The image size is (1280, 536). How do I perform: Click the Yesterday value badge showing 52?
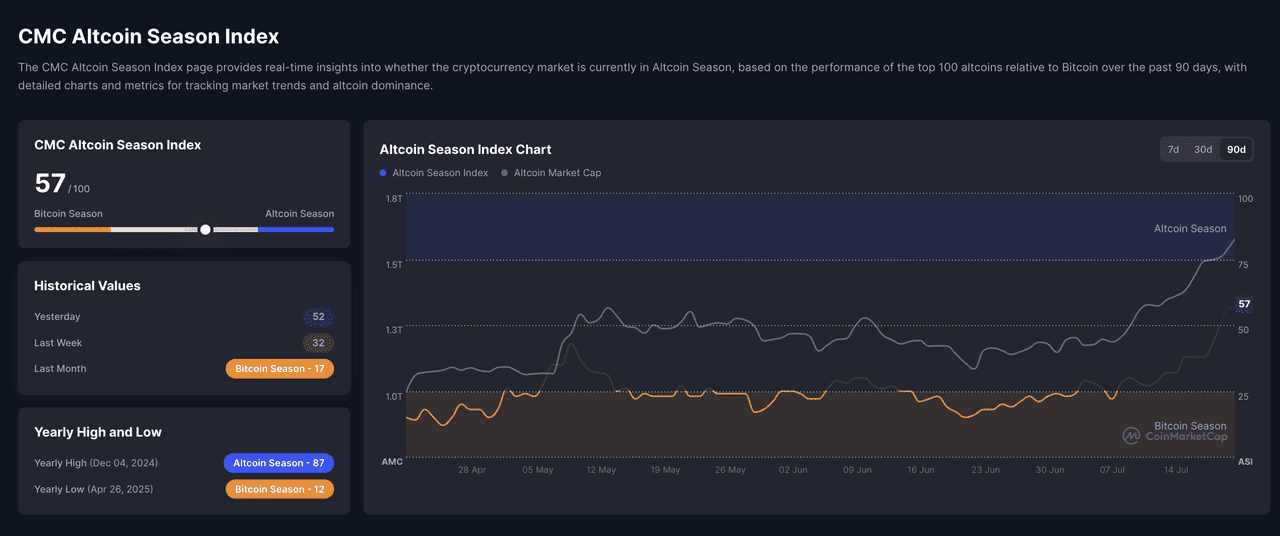point(318,317)
